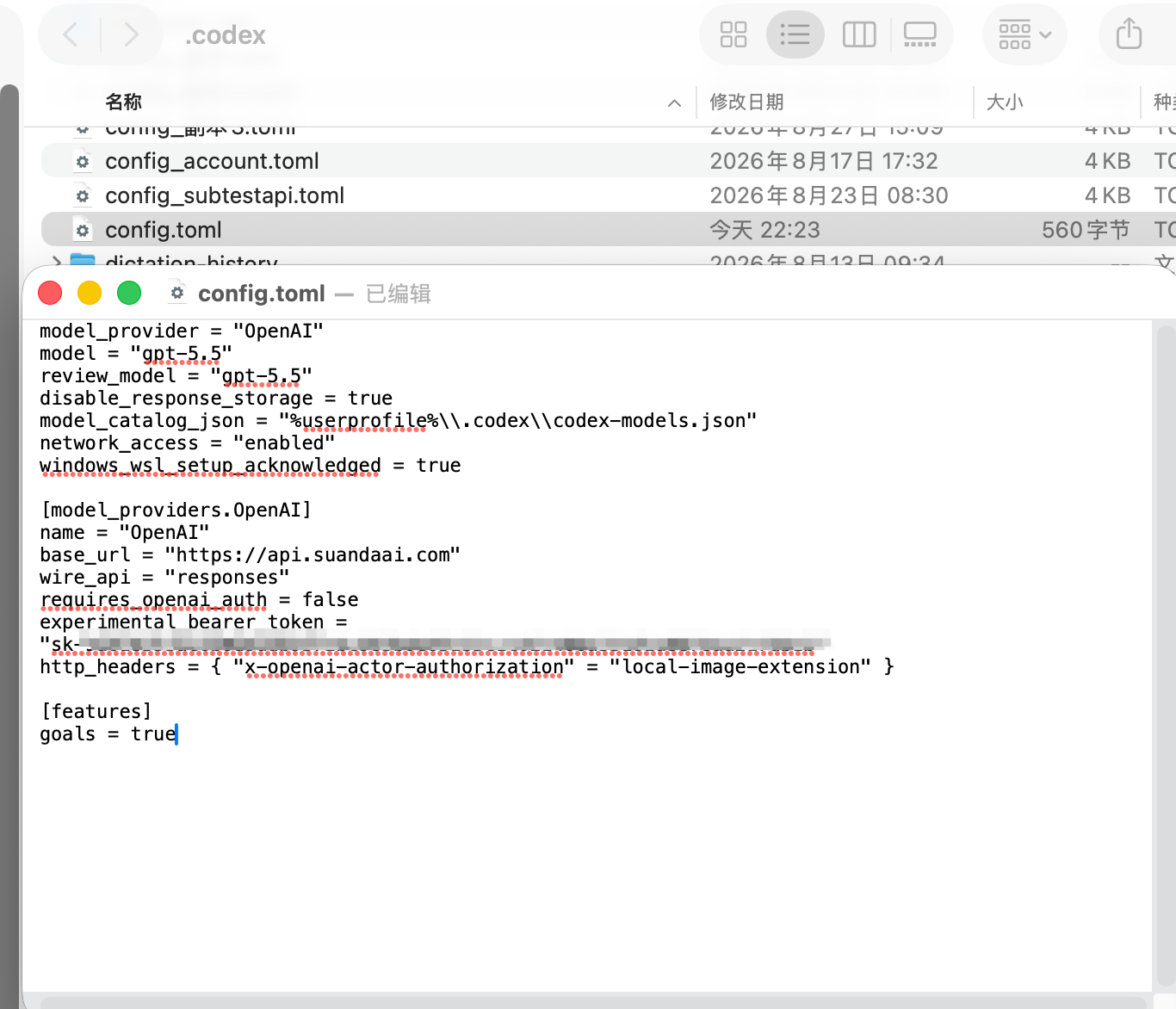Click the http_headers line in editor

(467, 667)
